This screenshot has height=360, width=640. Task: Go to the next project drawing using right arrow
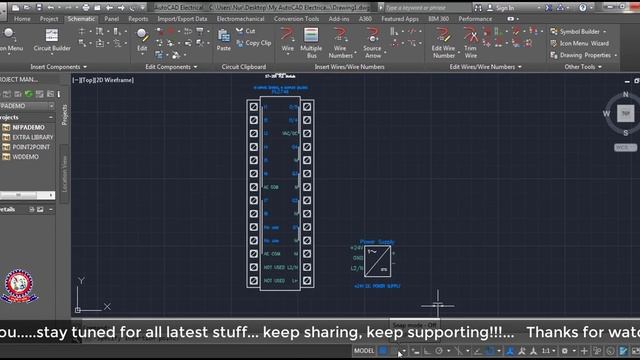(x=121, y=7)
